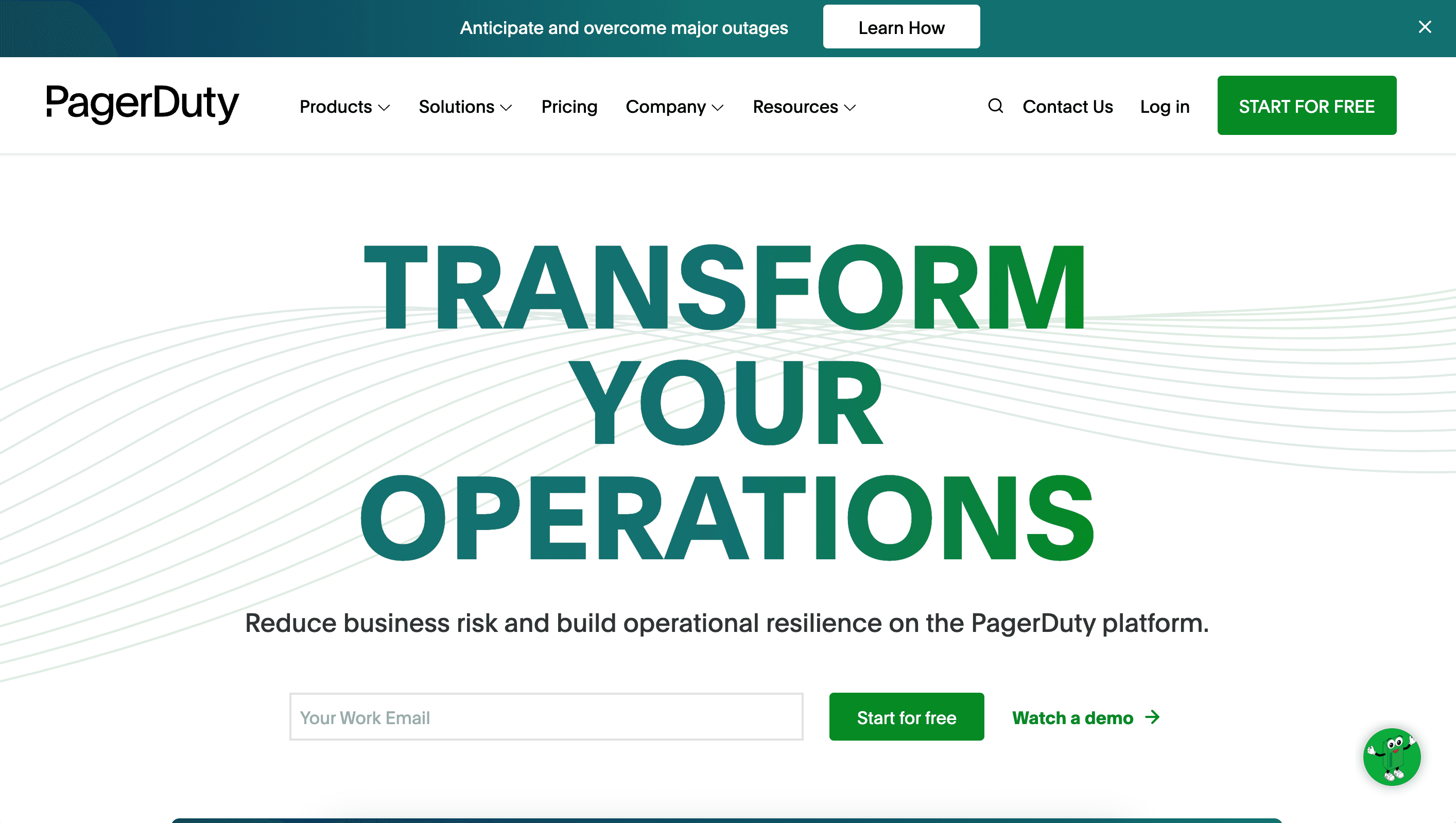Expand the Solutions menu
This screenshot has height=823, width=1456.
coord(465,107)
